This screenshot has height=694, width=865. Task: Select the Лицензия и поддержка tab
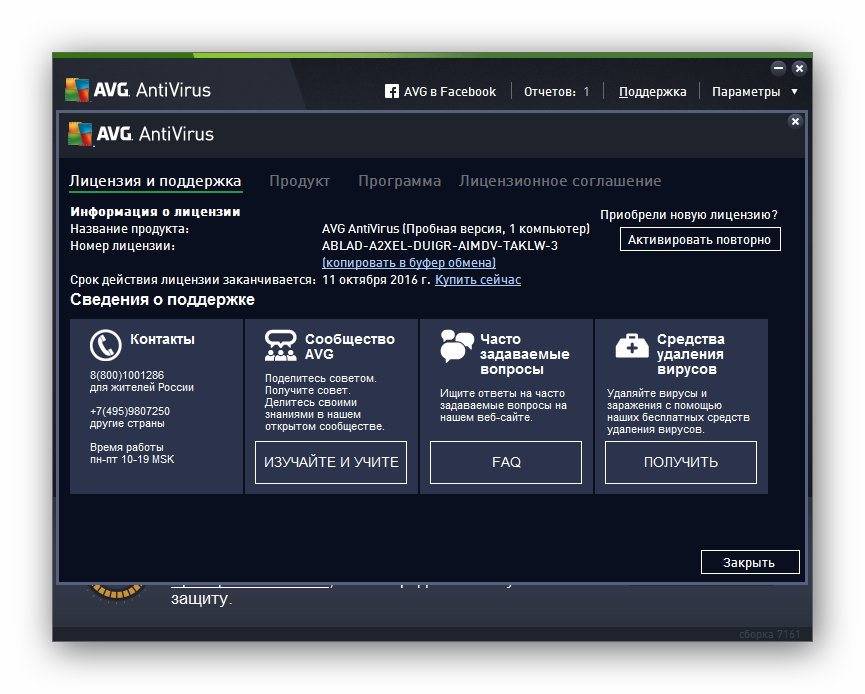coord(156,181)
